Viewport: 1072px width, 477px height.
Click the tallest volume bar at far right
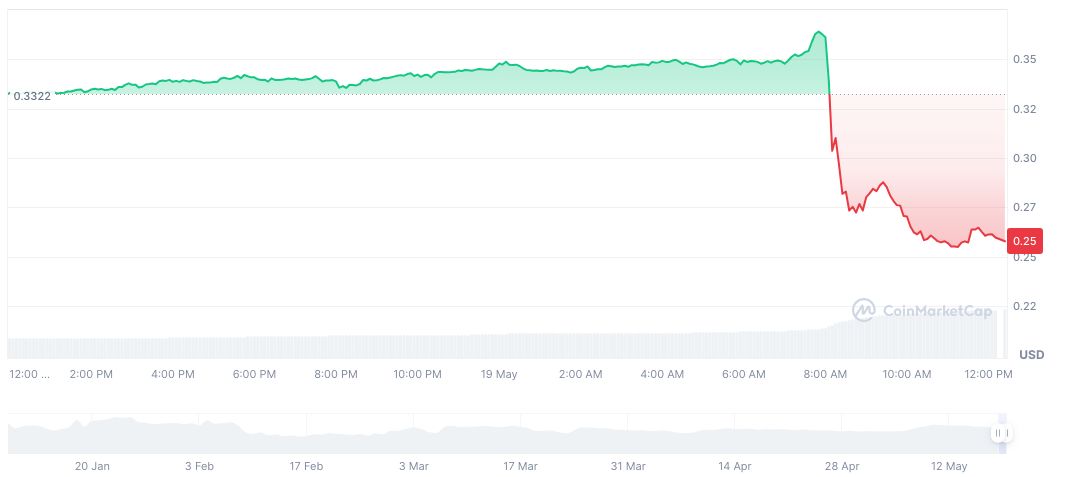(x=1004, y=334)
